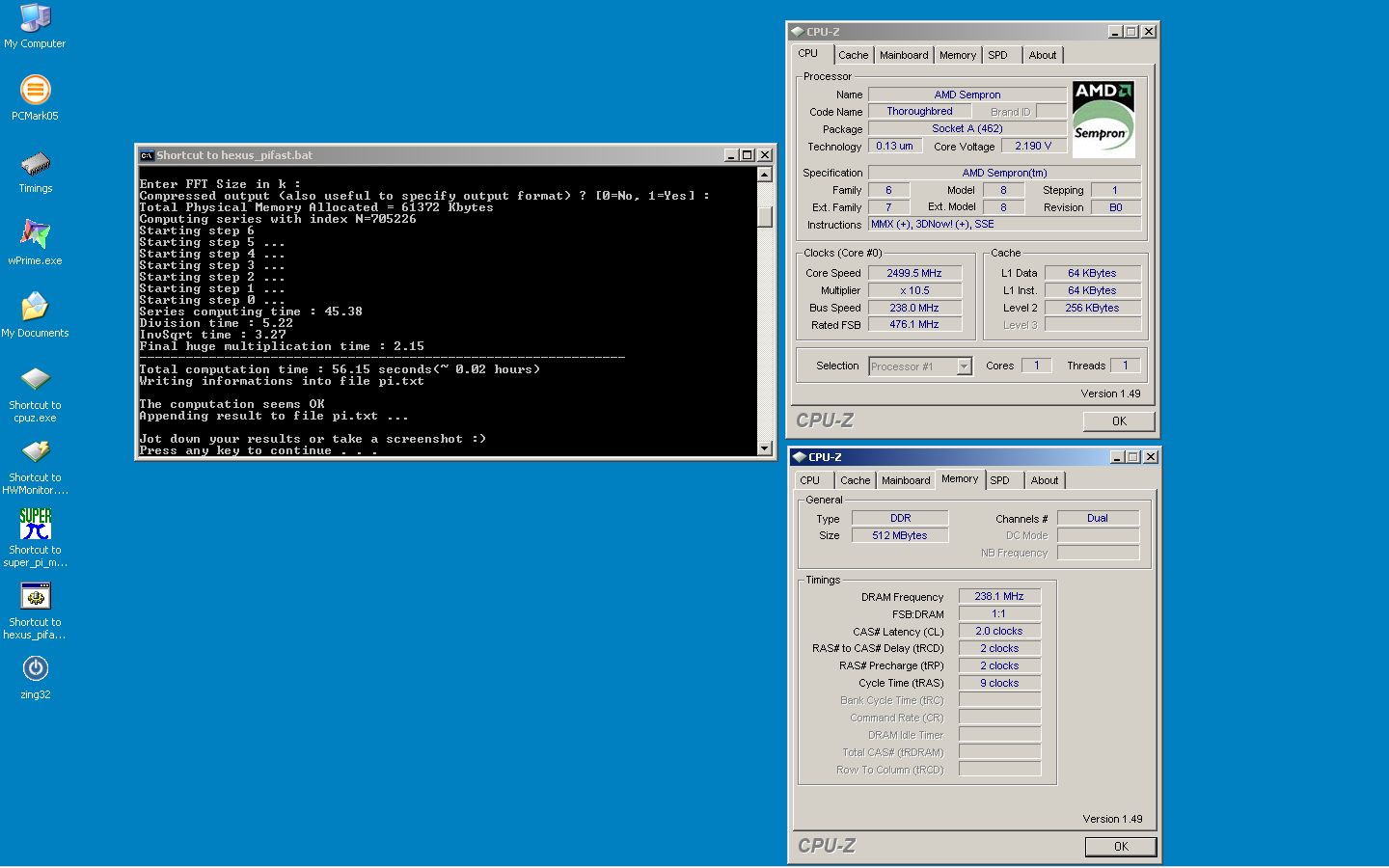
Task: Click the Name field AMD Sempron
Action: 967,95
